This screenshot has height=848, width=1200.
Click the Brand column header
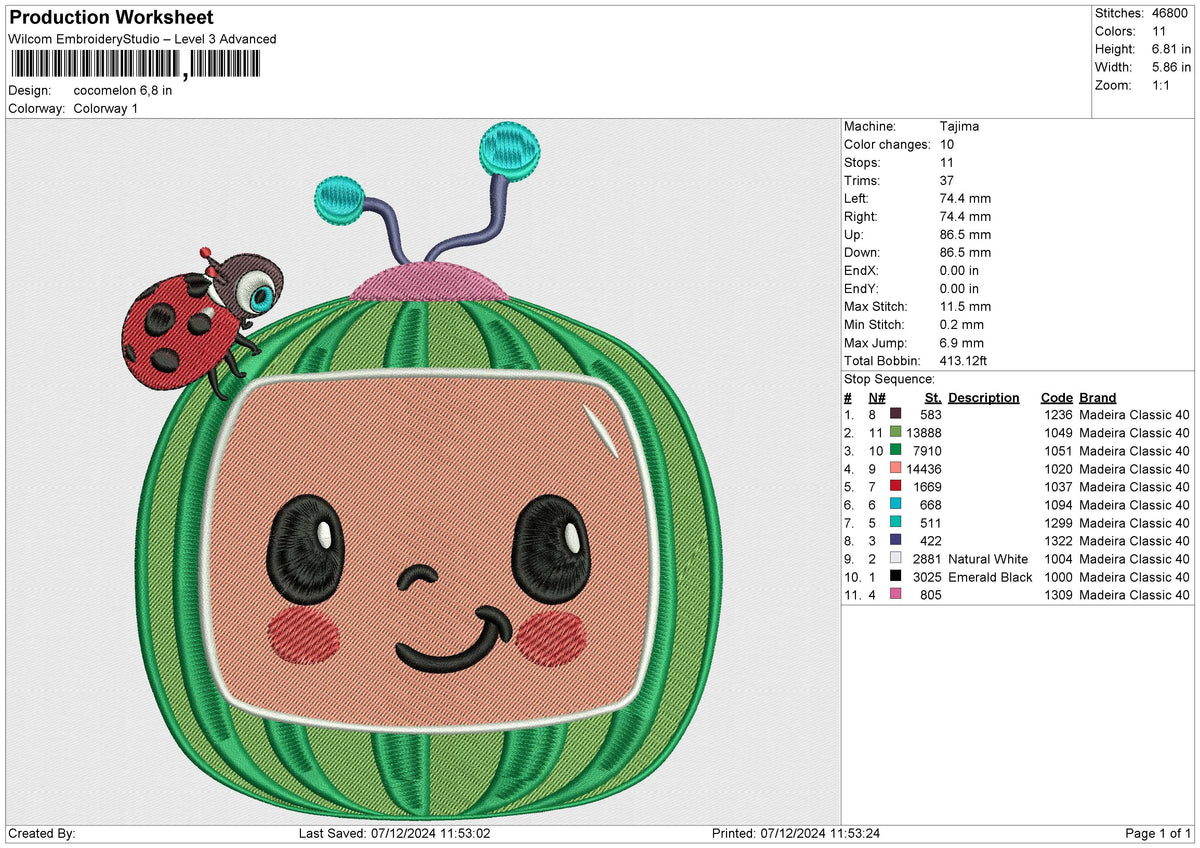1098,397
